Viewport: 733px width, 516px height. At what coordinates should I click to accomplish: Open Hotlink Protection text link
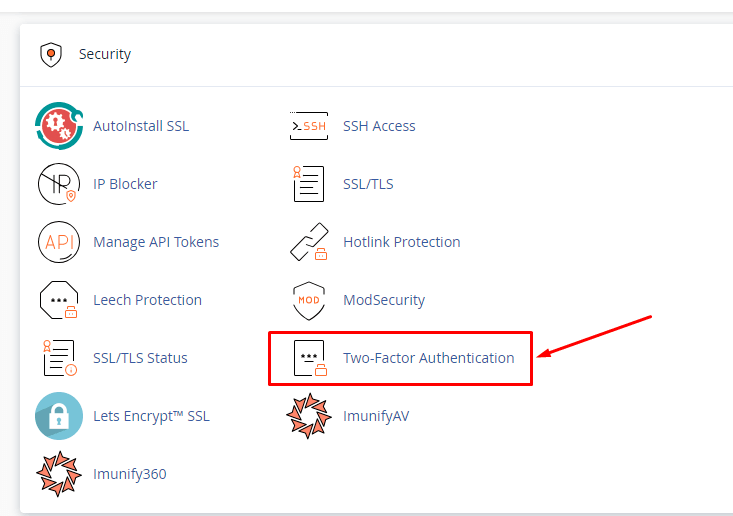(x=402, y=242)
